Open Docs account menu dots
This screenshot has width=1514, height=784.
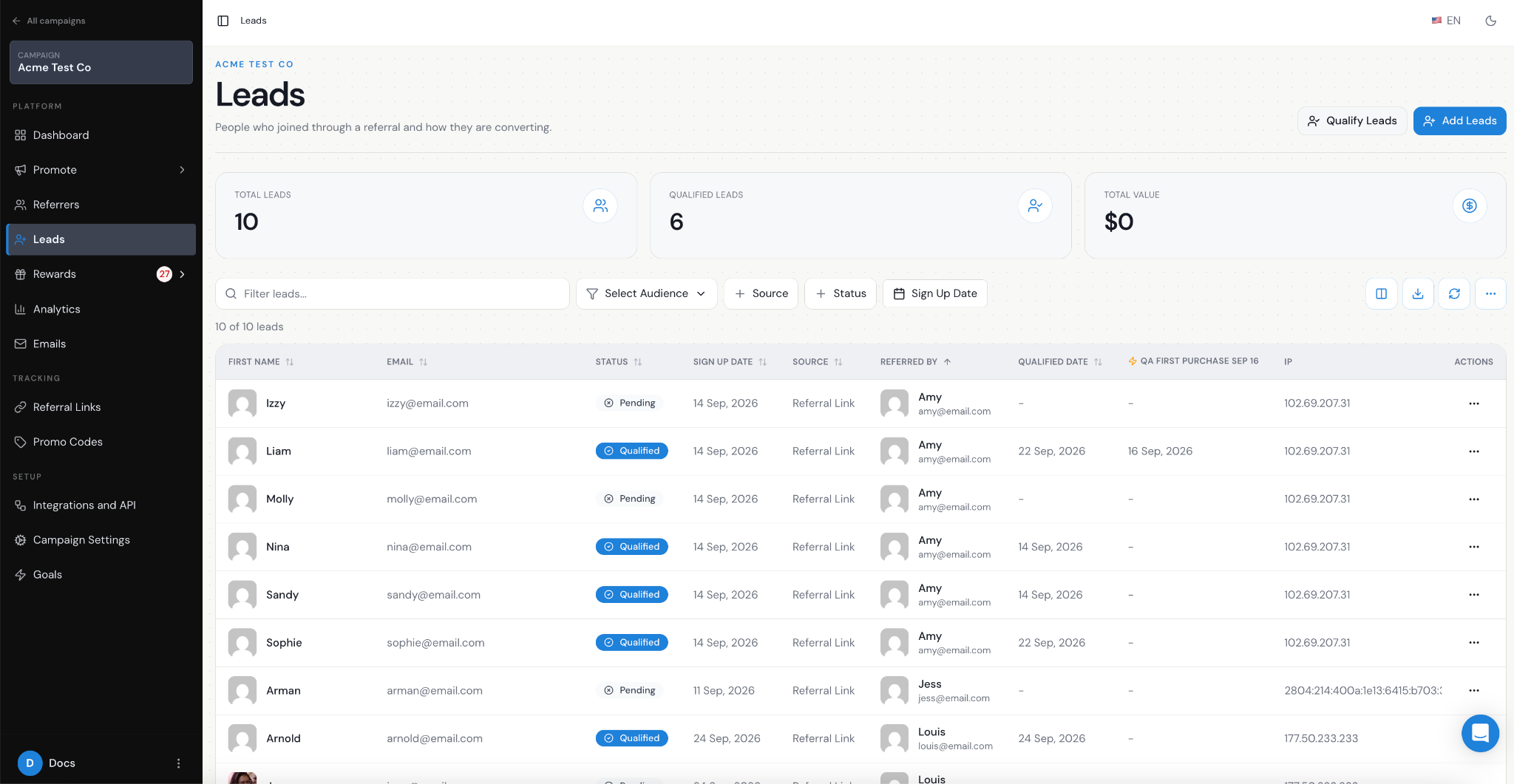(178, 763)
